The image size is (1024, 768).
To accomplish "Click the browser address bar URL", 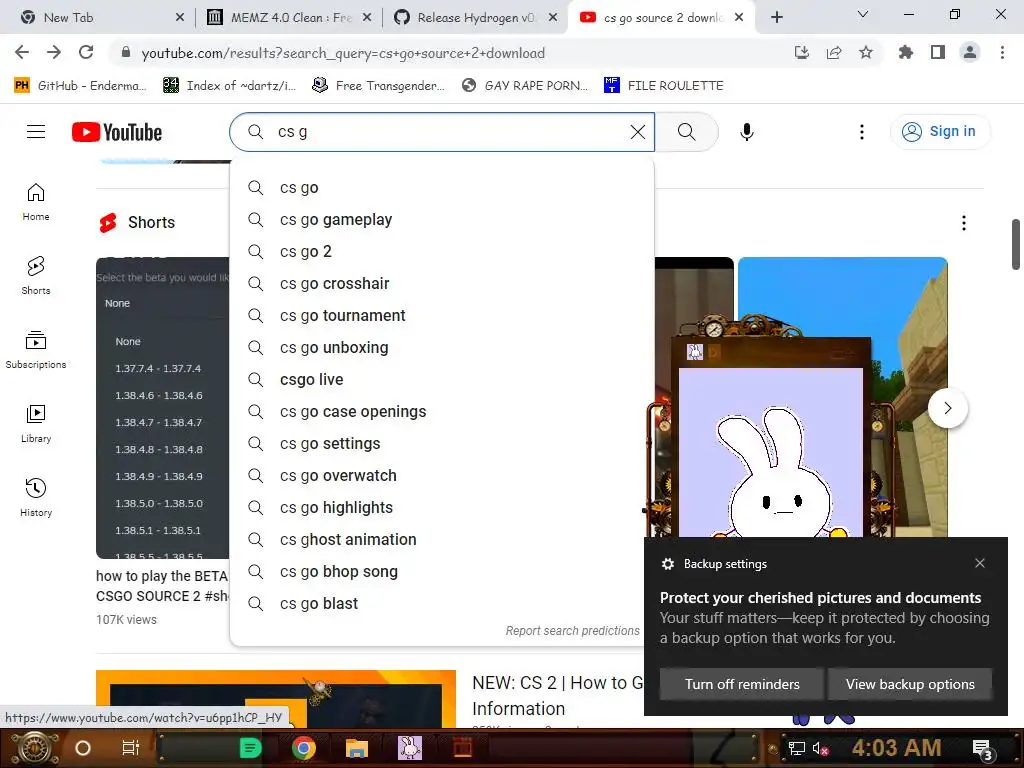I will [x=343, y=53].
